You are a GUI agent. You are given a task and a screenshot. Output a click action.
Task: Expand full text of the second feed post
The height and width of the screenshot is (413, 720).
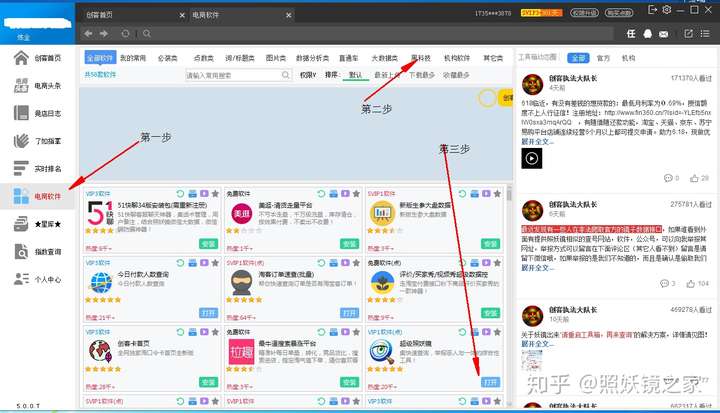(x=537, y=268)
